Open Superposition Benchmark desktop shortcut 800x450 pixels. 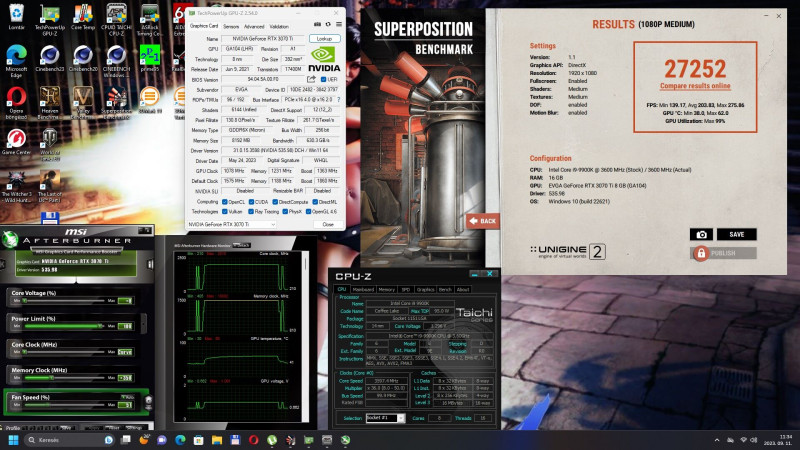click(x=116, y=103)
